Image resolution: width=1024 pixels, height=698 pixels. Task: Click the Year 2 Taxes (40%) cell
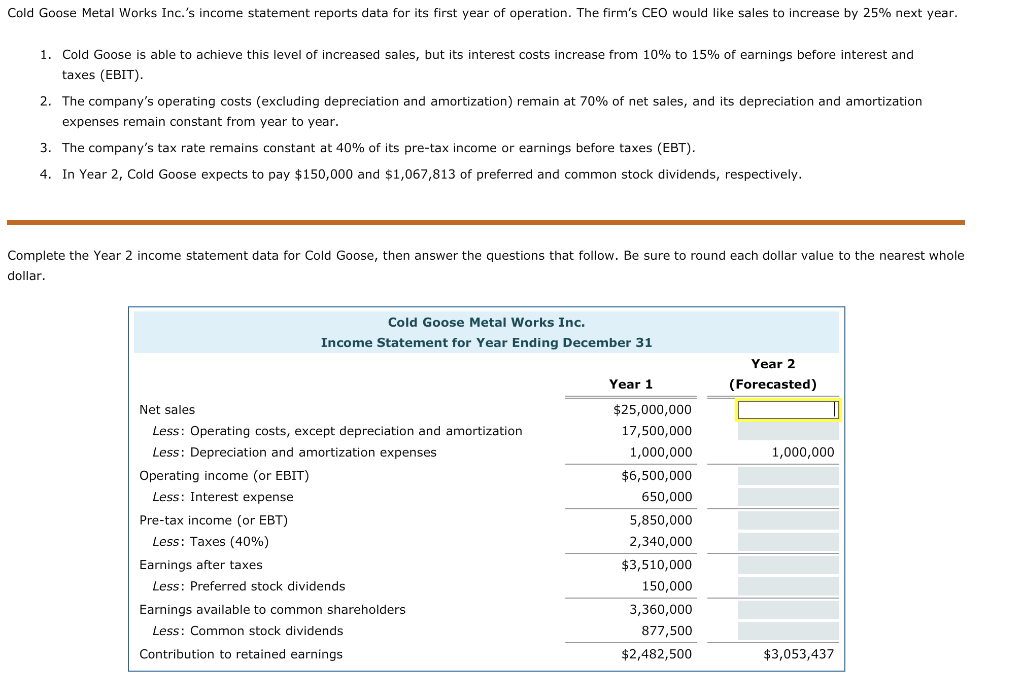coord(787,541)
